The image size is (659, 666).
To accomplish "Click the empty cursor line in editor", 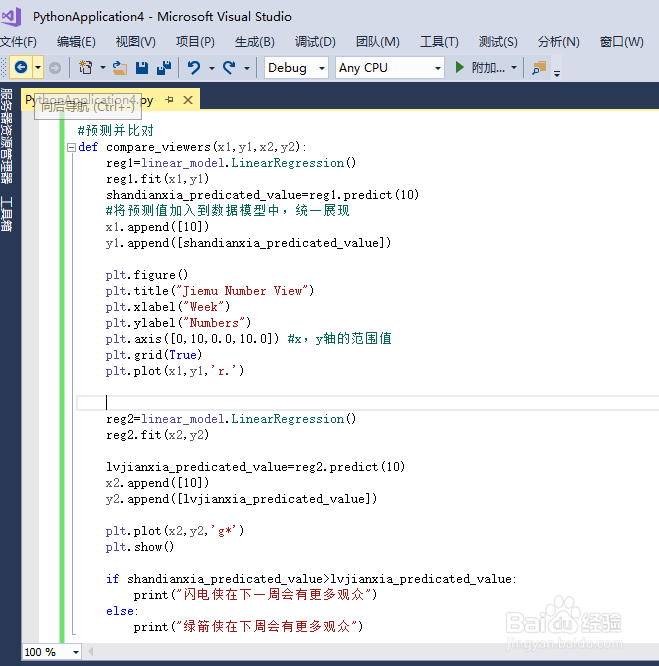I will pos(368,403).
